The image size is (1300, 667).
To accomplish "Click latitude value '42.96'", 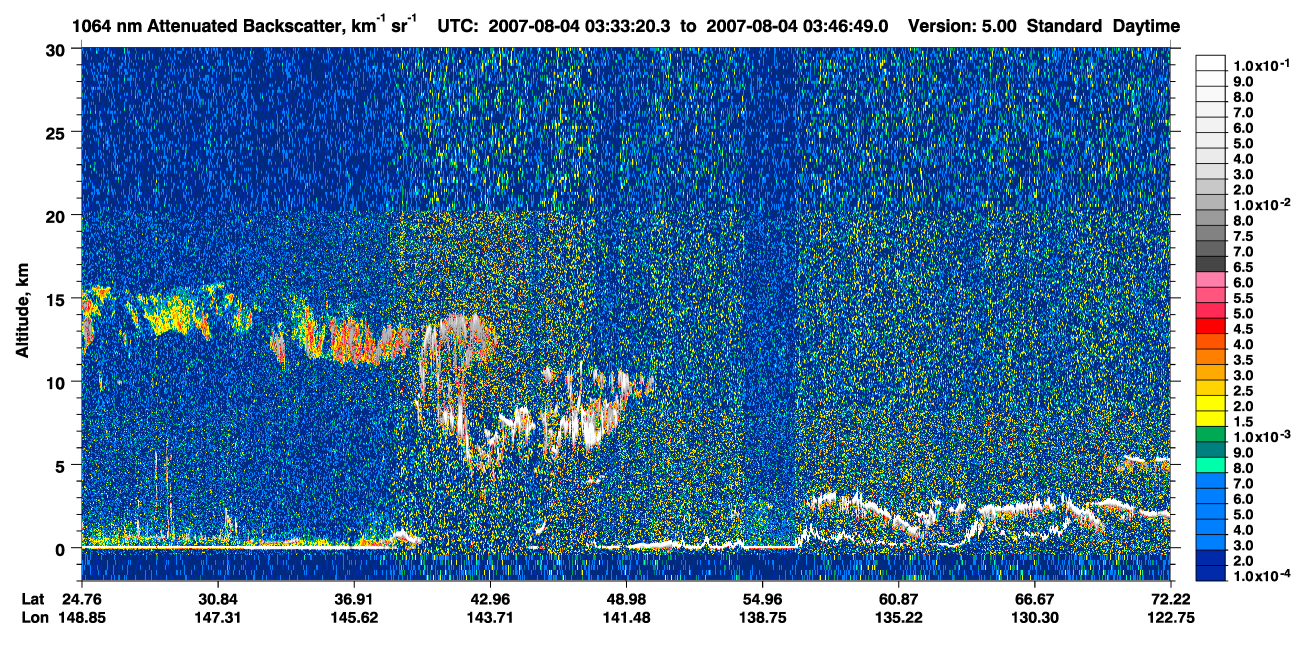I will pyautogui.click(x=490, y=598).
